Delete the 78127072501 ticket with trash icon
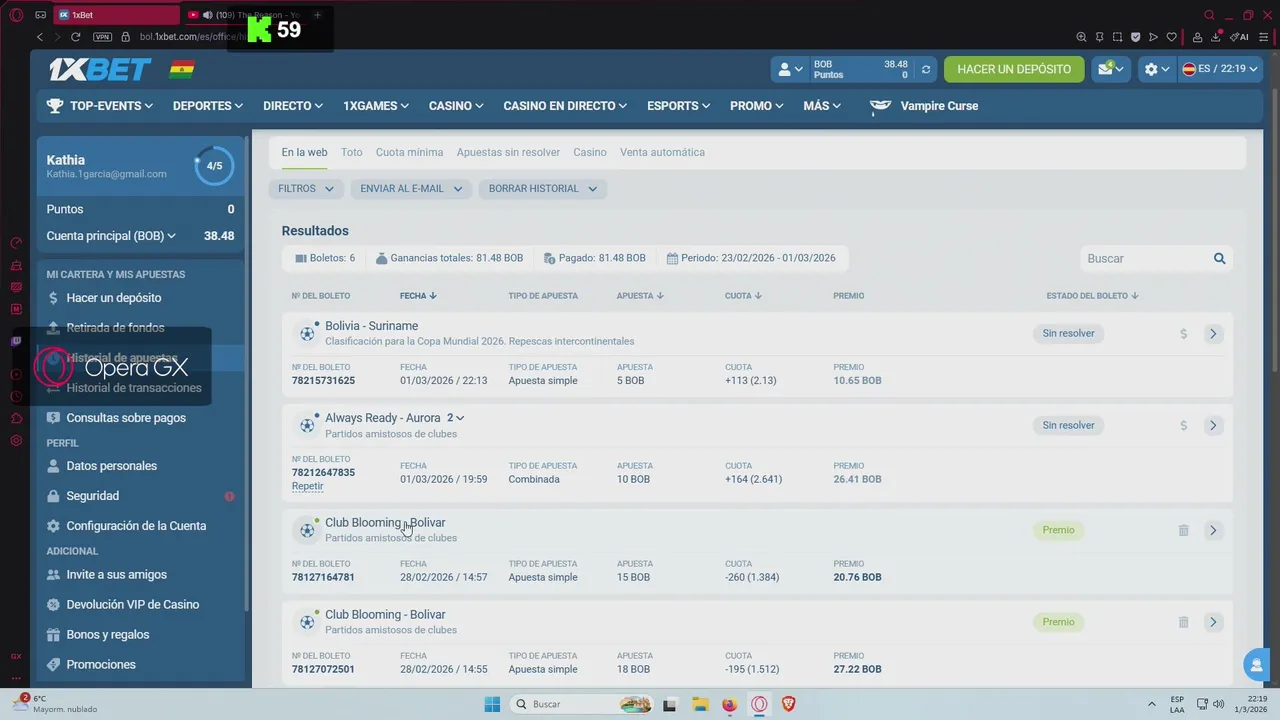 pyautogui.click(x=1183, y=623)
